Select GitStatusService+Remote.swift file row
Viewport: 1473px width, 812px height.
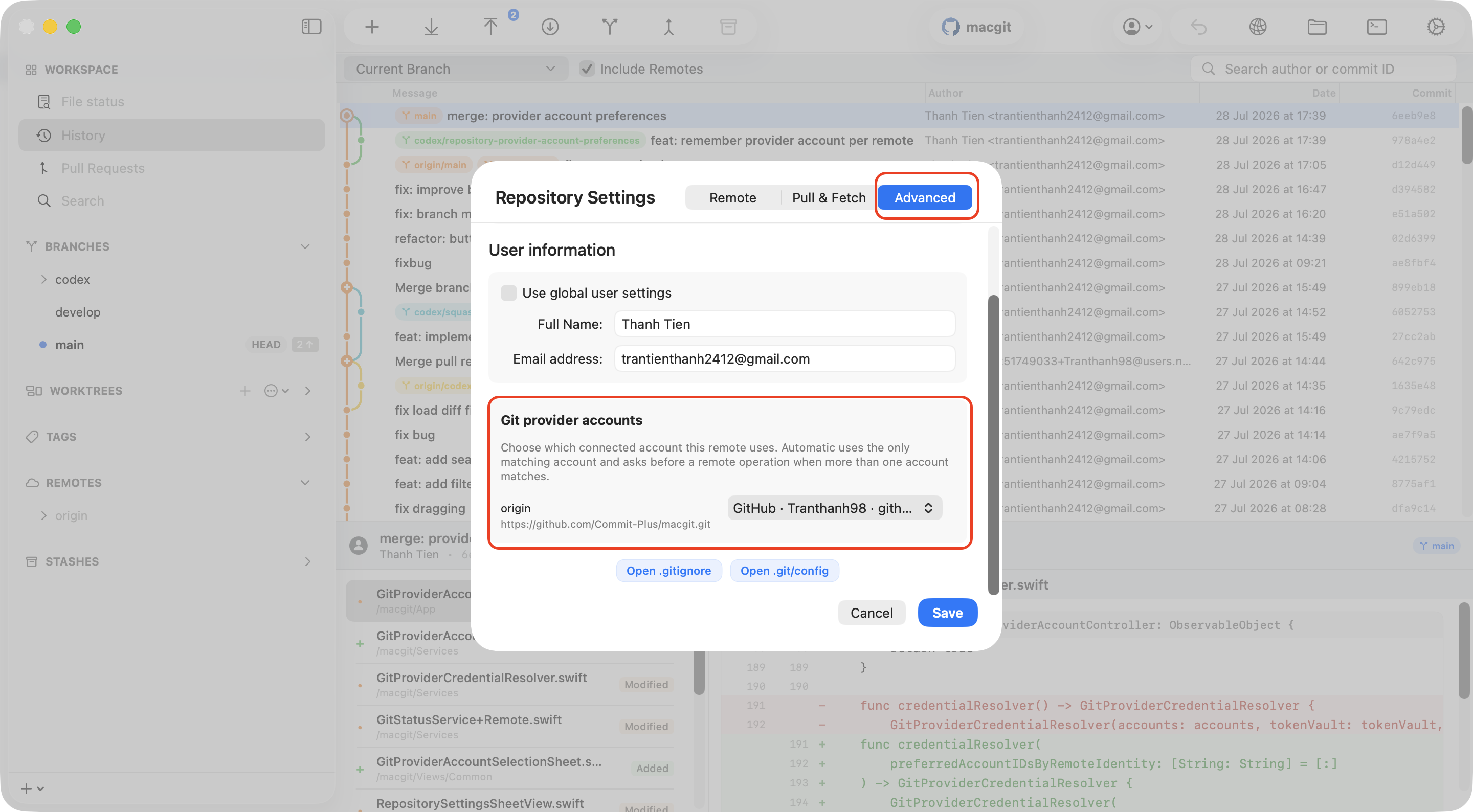tap(515, 726)
